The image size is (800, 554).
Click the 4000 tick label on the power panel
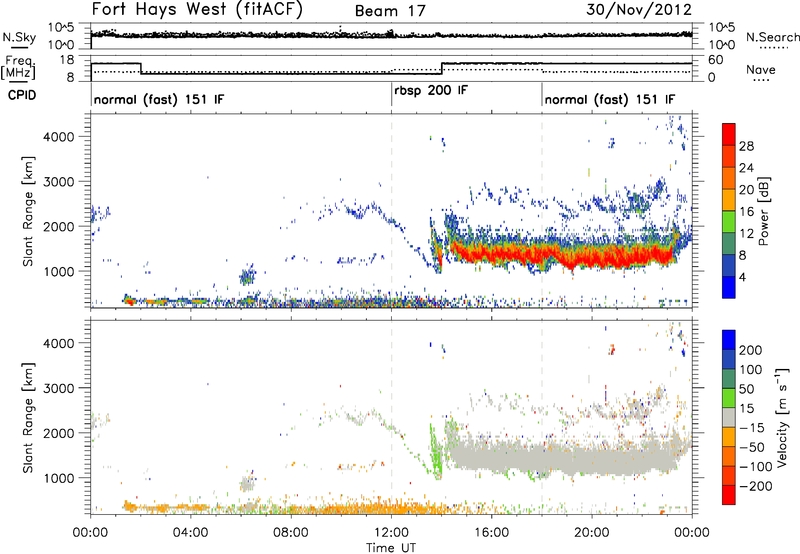coord(58,137)
